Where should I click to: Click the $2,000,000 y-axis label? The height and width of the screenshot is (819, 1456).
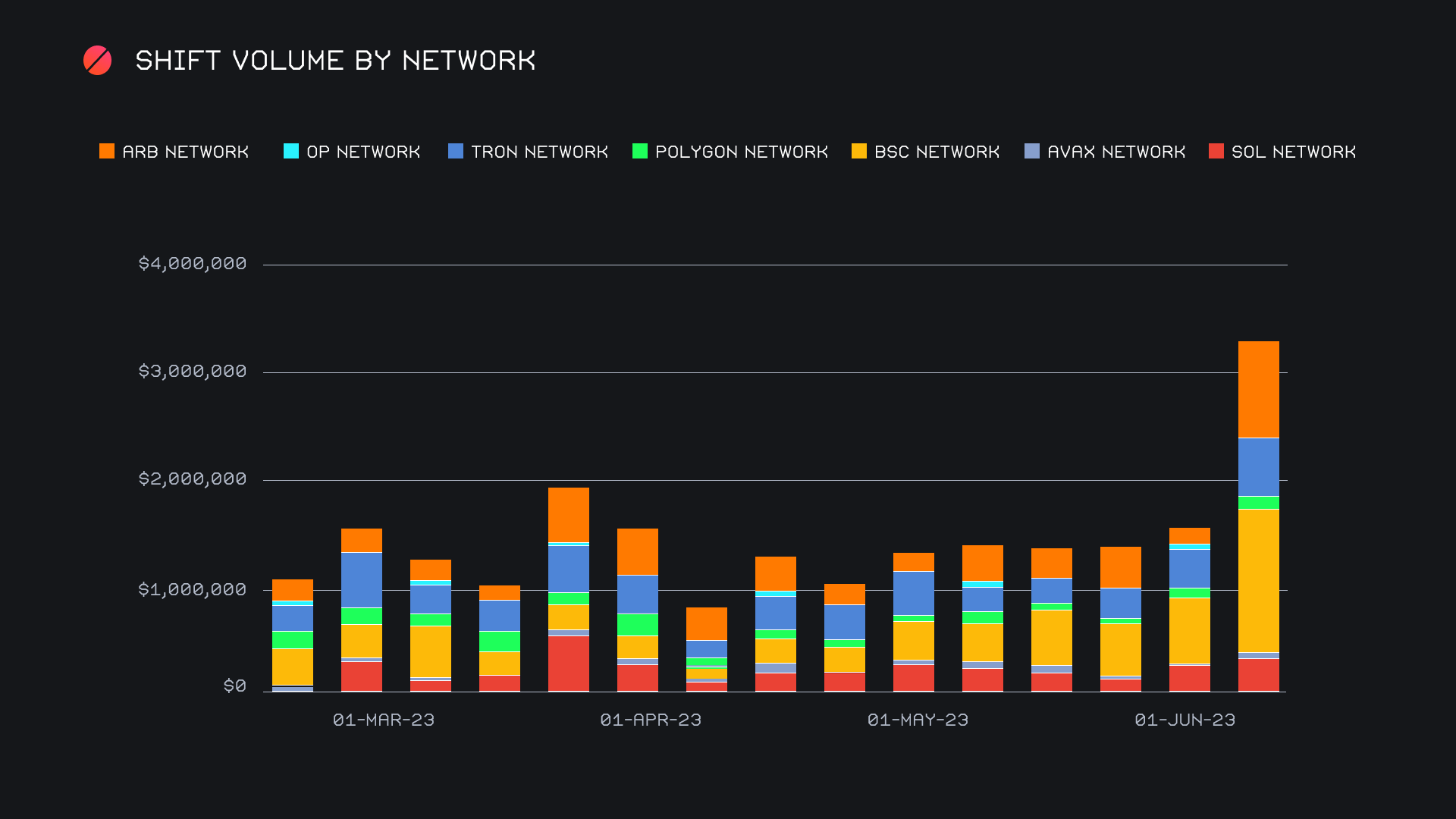[193, 479]
